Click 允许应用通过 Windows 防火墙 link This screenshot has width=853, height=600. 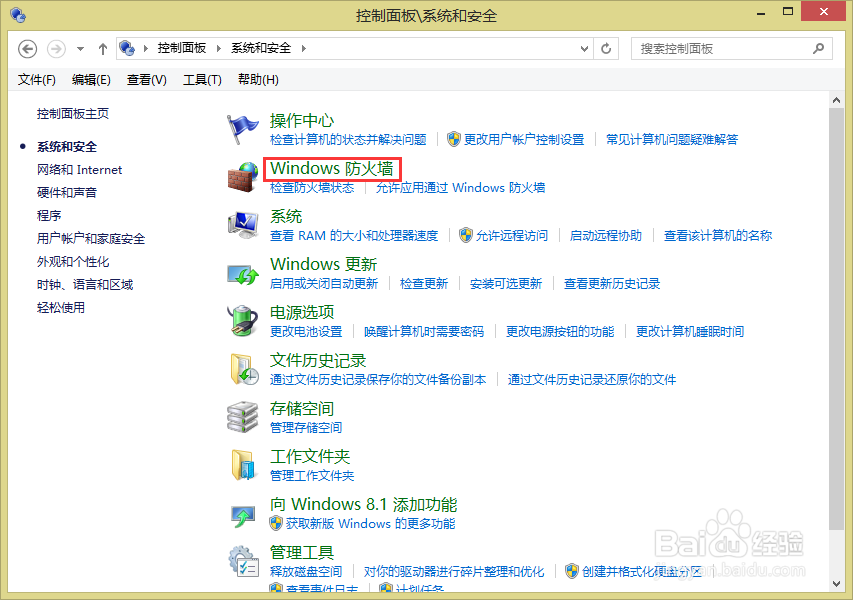460,188
